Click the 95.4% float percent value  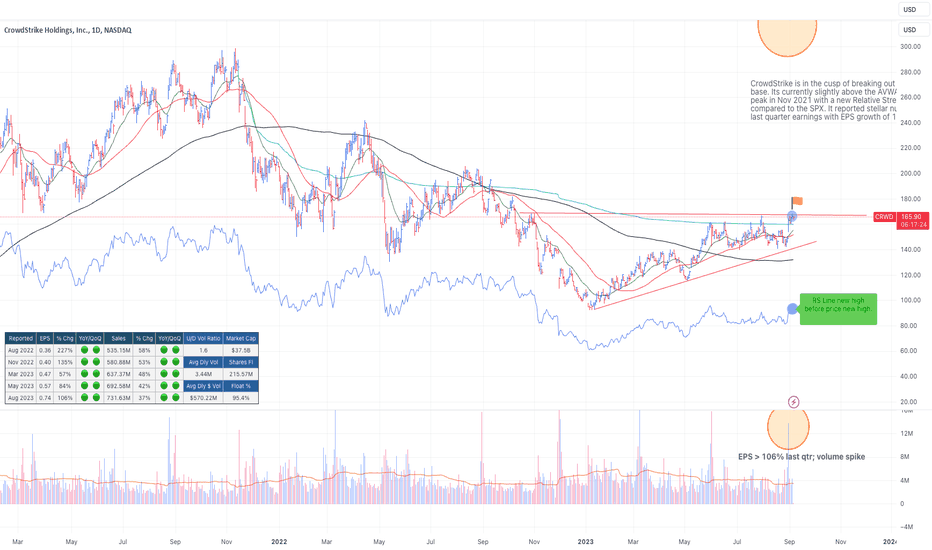[x=241, y=398]
